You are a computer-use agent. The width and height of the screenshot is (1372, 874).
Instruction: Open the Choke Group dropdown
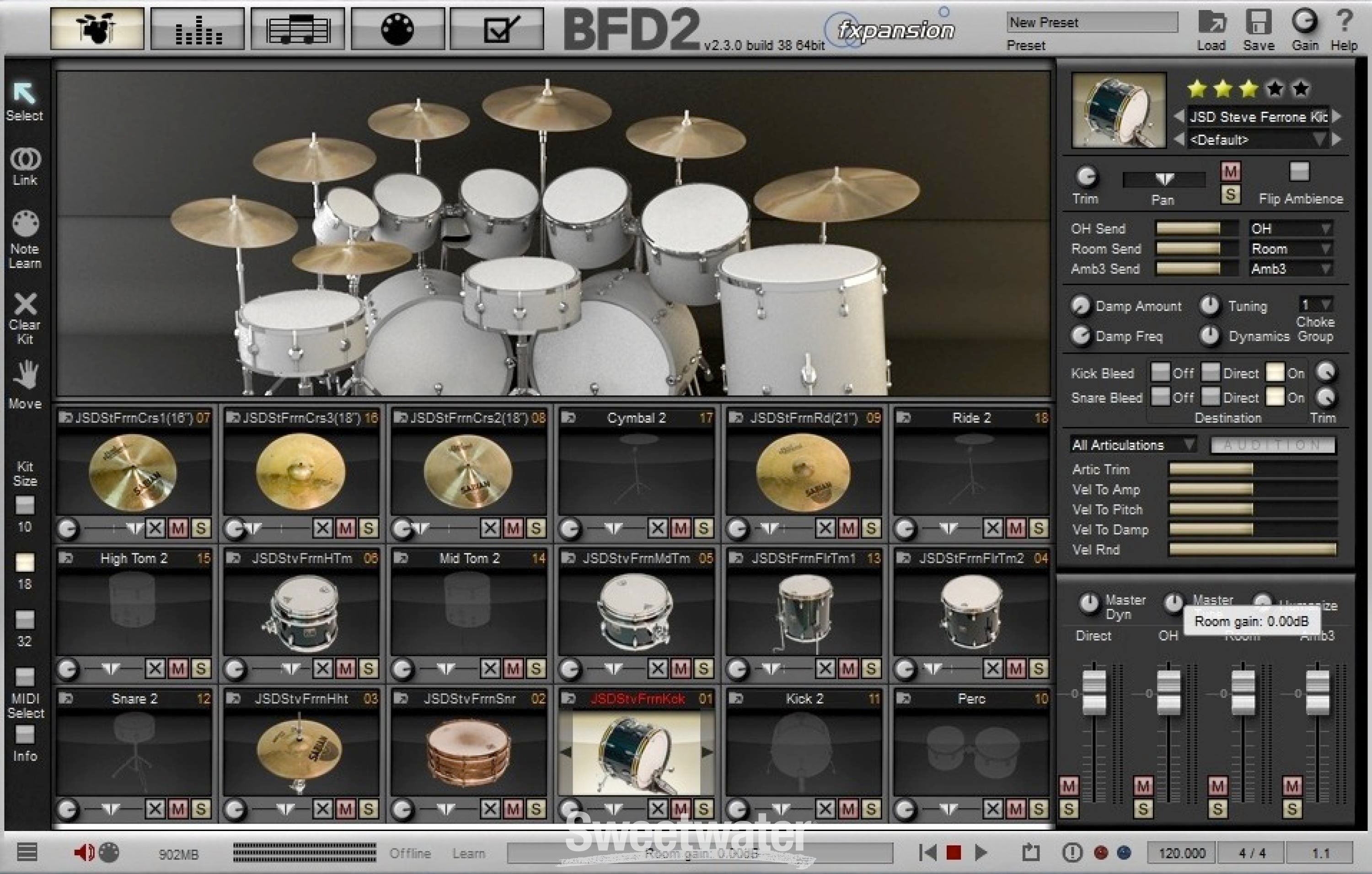tap(1316, 304)
